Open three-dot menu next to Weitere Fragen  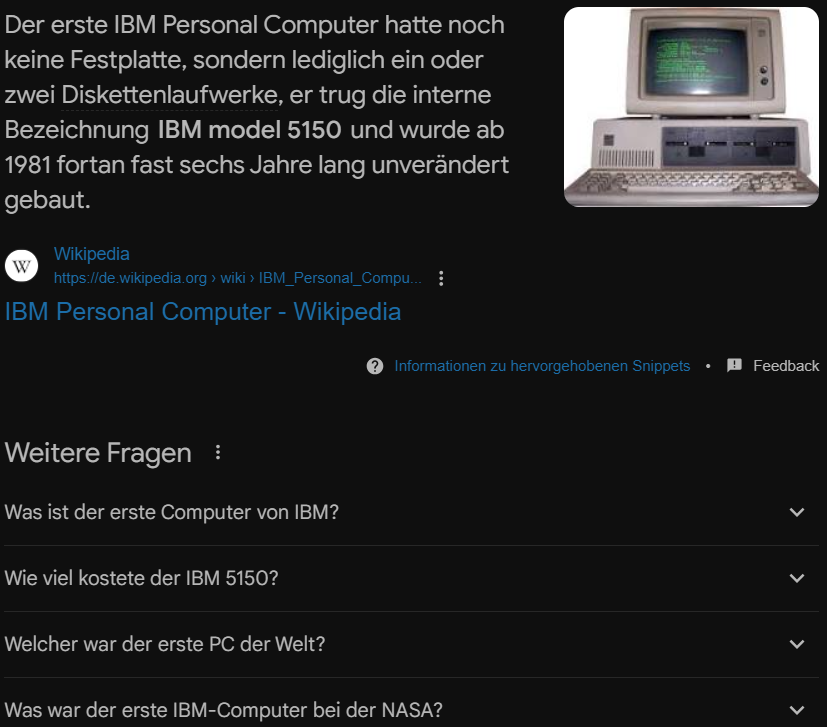coord(218,452)
